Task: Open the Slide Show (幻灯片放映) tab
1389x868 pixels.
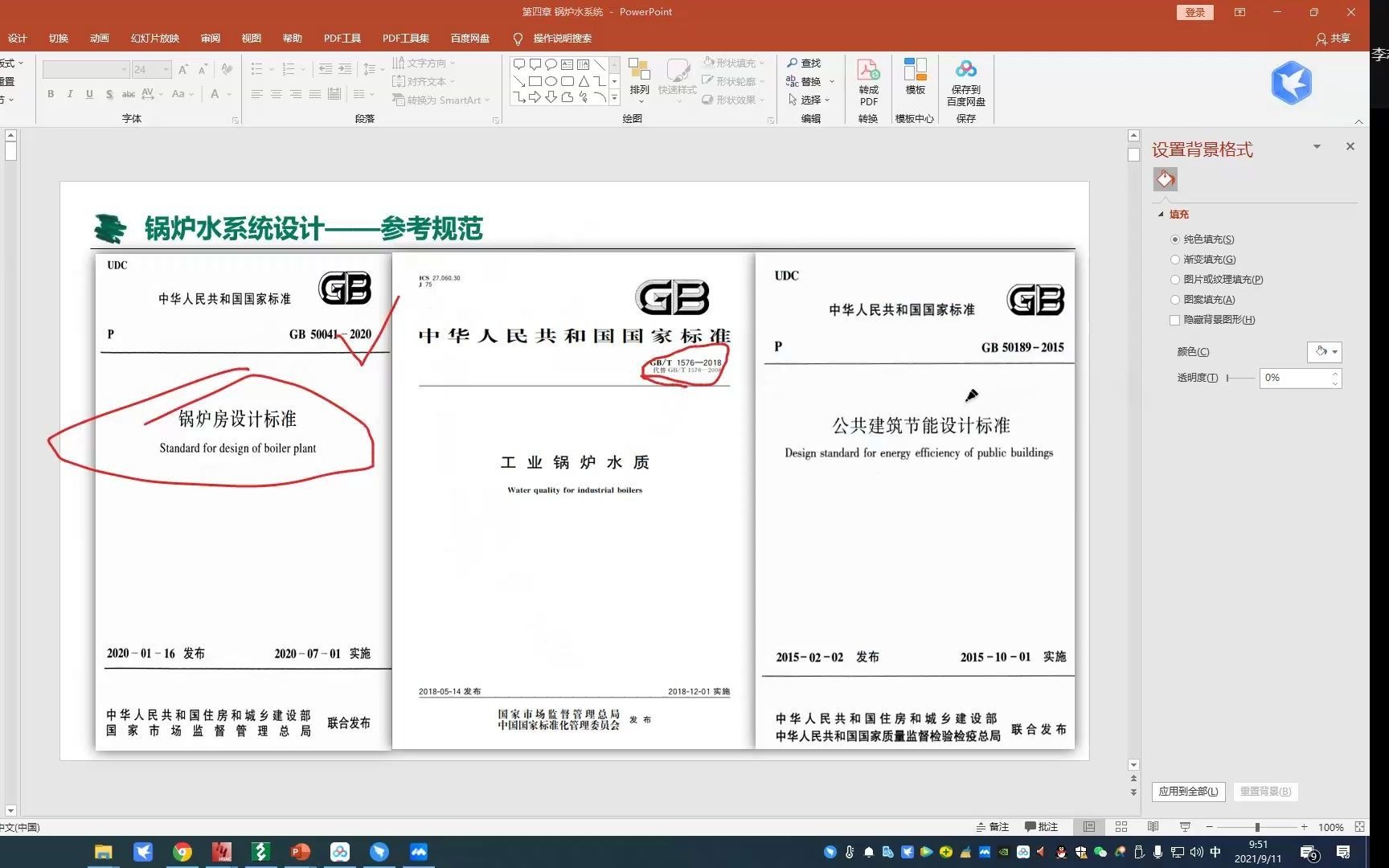Action: tap(154, 38)
